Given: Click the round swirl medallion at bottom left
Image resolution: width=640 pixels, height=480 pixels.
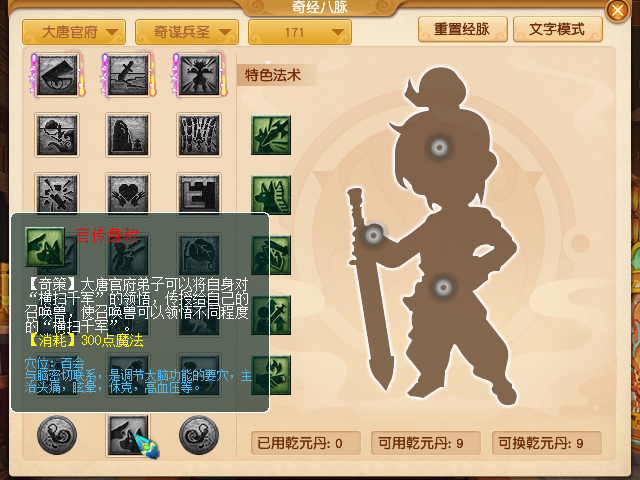Looking at the screenshot, I should point(57,435).
